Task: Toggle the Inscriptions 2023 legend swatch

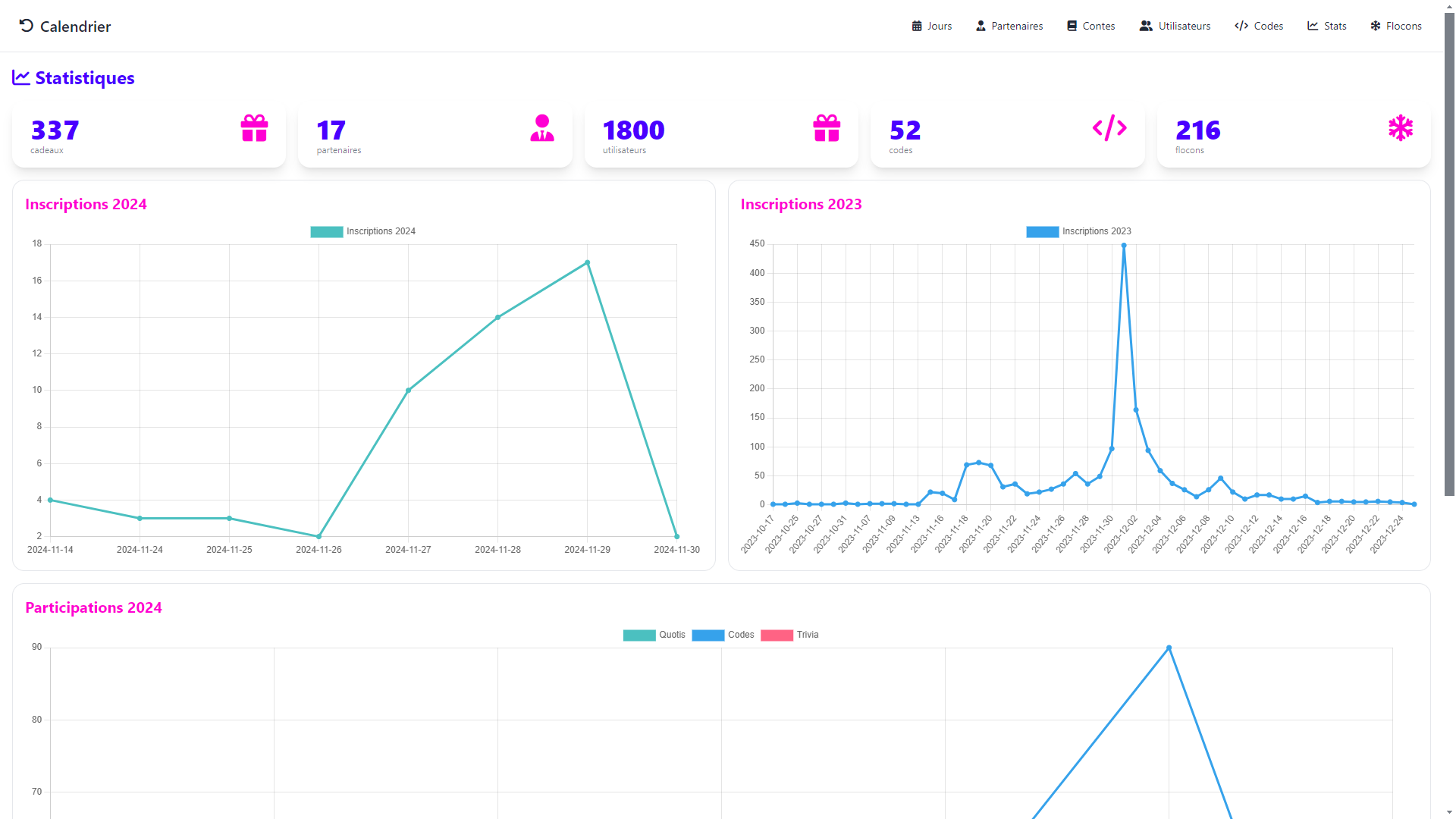Action: pos(1043,232)
